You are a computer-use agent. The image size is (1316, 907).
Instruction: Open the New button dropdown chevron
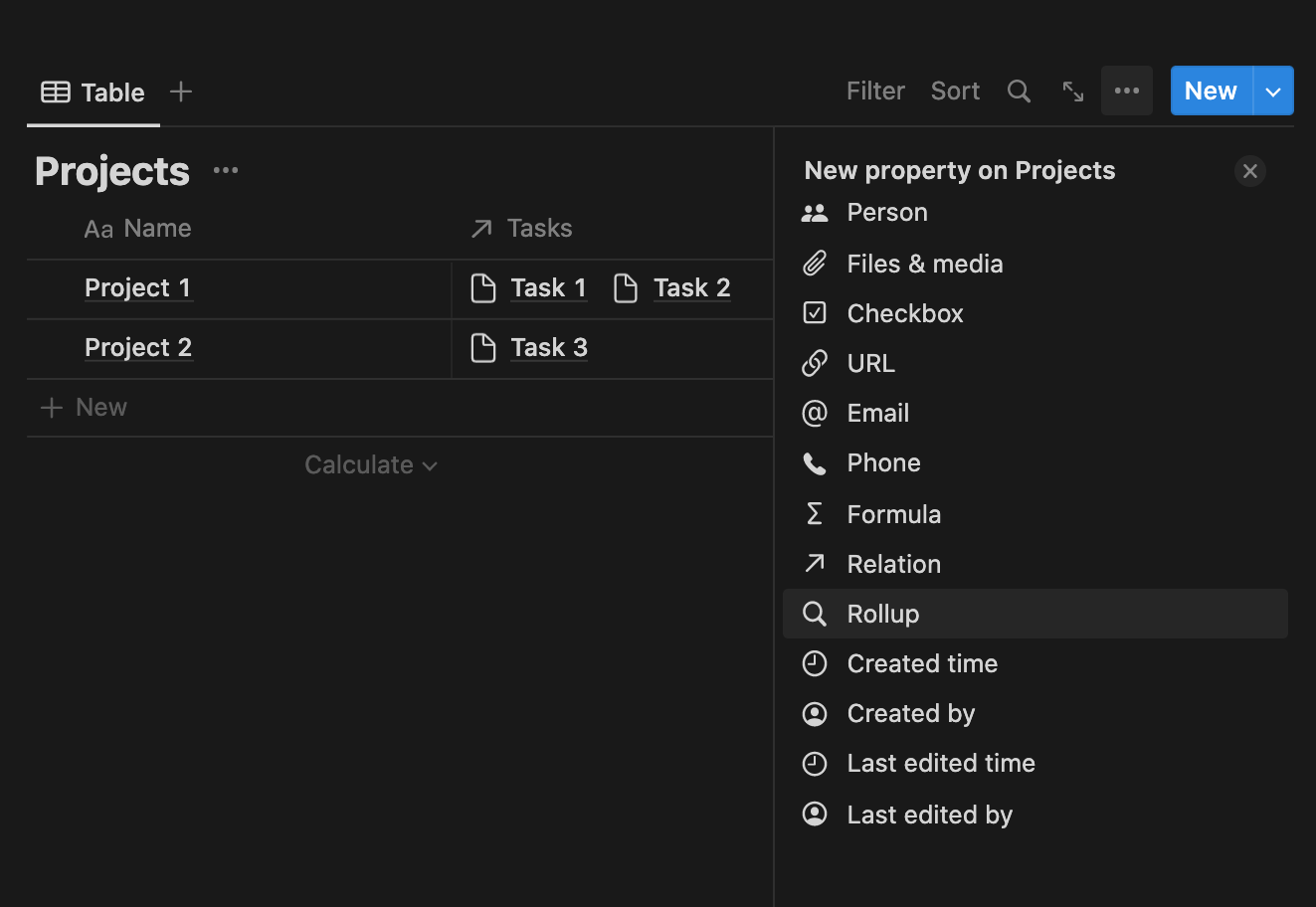(1273, 91)
